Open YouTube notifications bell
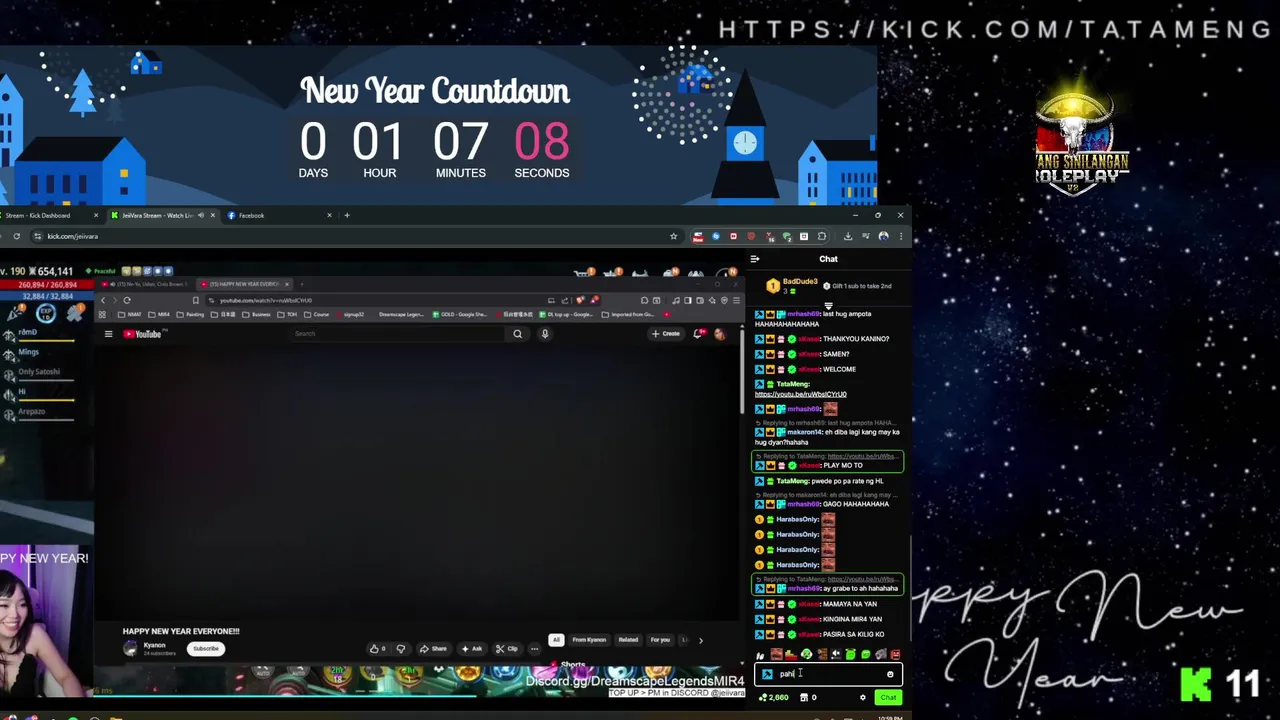The width and height of the screenshot is (1280, 720). point(699,334)
